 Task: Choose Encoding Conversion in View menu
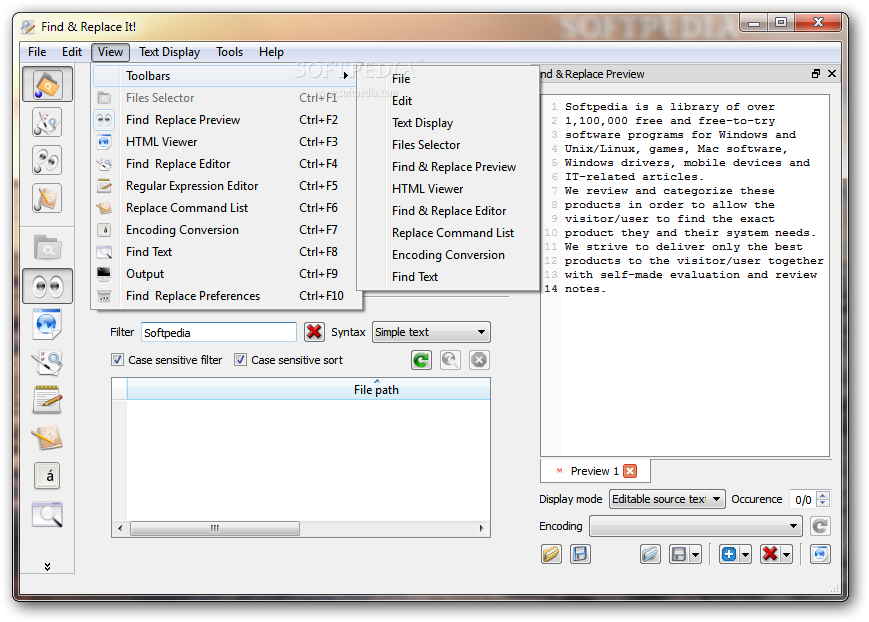point(227,230)
